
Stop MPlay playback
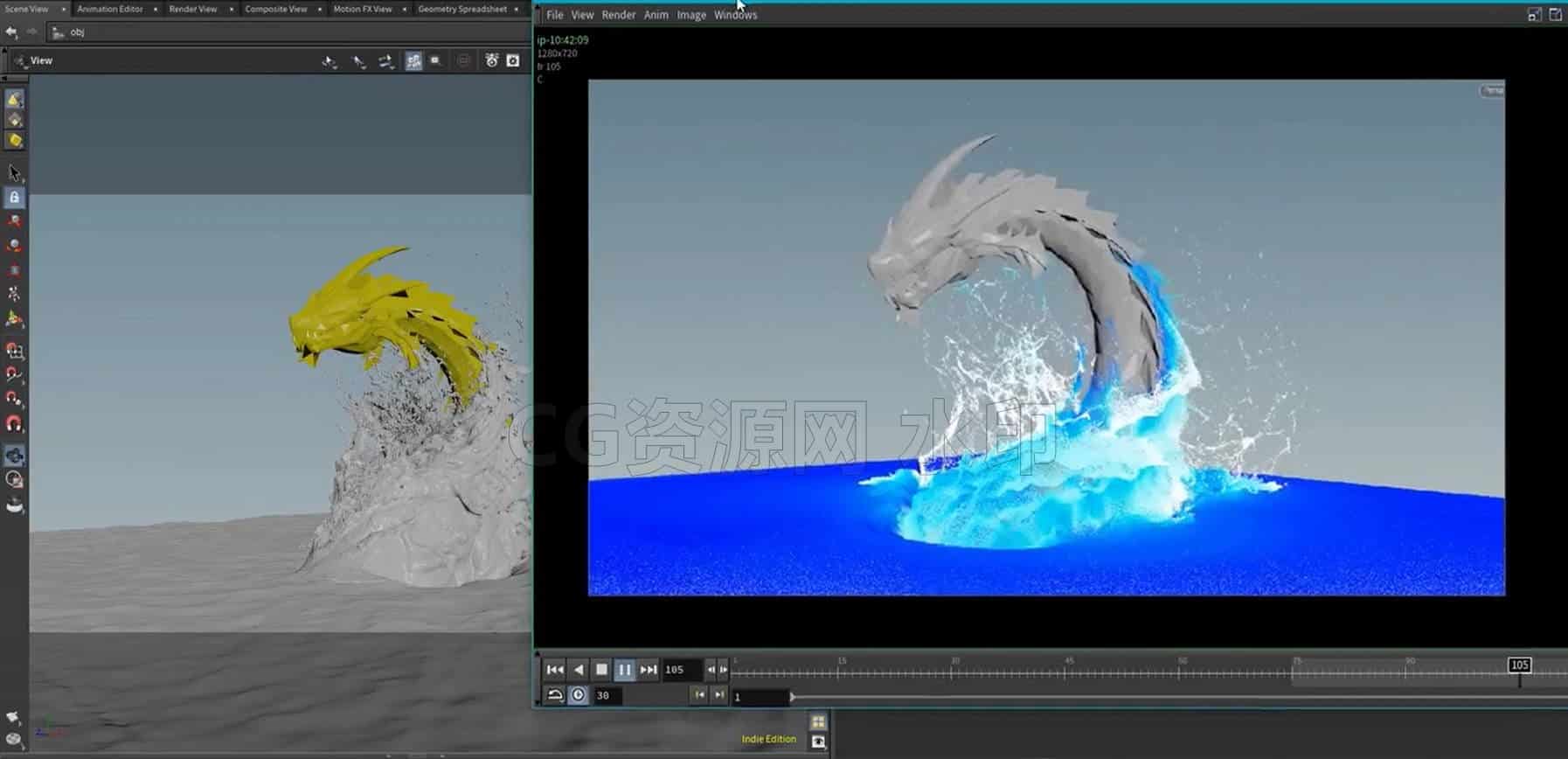click(x=601, y=670)
